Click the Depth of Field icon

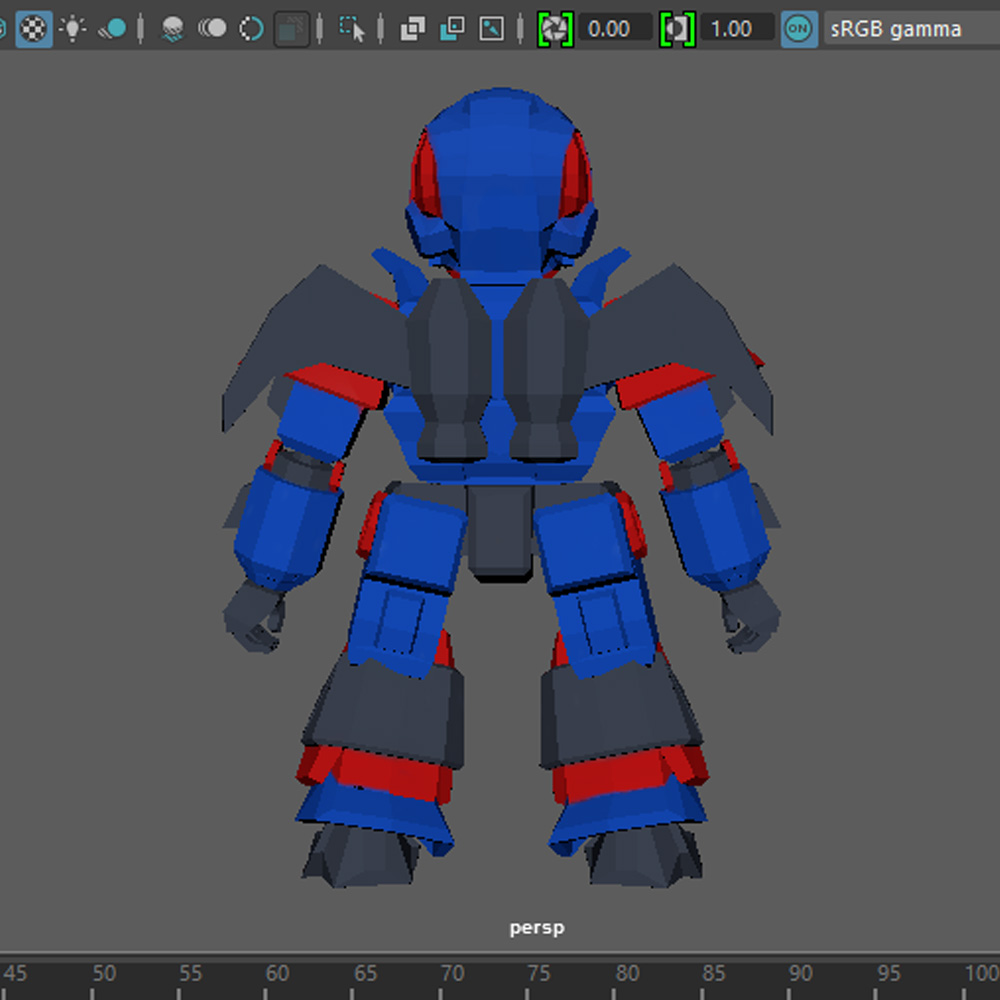[x=291, y=29]
